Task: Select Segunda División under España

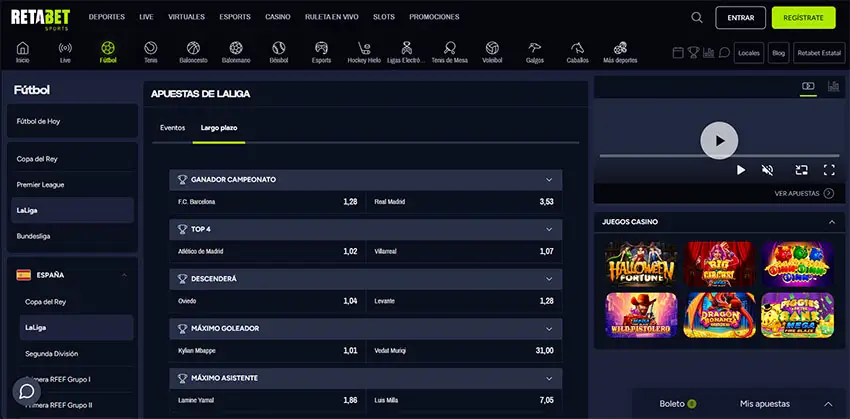Action: point(76,354)
